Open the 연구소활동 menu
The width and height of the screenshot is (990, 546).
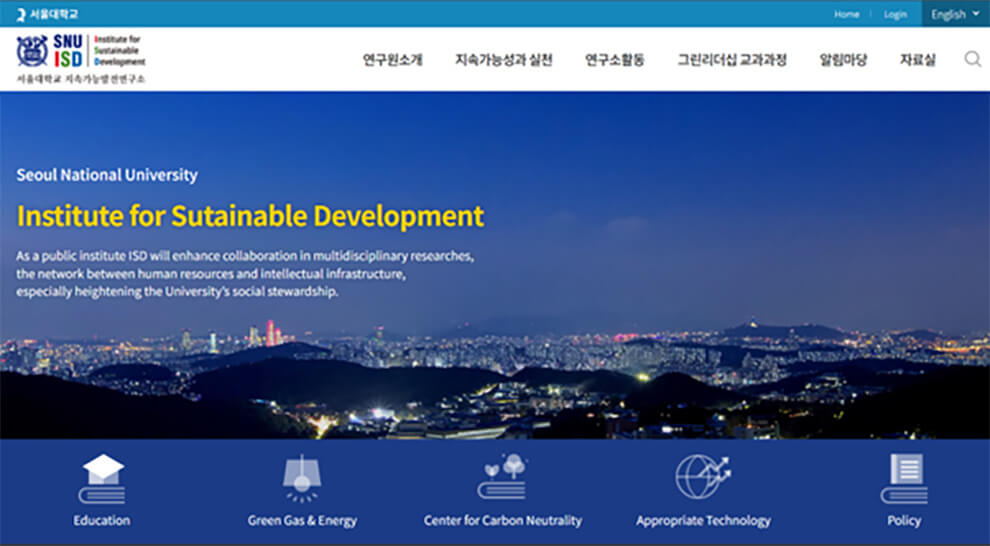[x=614, y=60]
